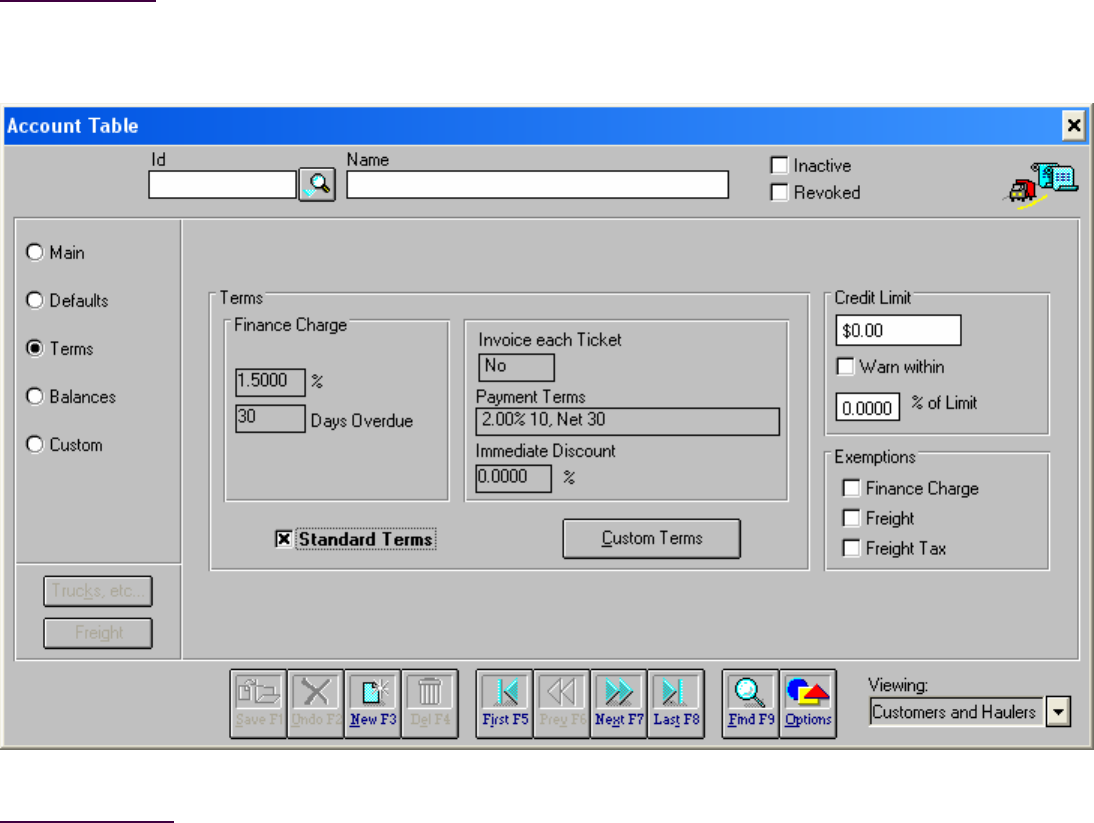This screenshot has width=1094, height=823.
Task: Click the Payment Terms 2.00% 10, Net 30 field
Action: [627, 421]
